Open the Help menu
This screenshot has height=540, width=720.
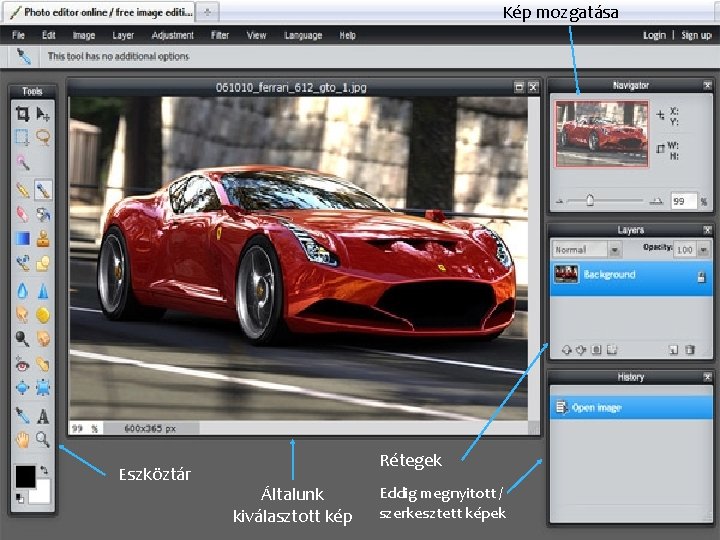pyautogui.click(x=348, y=35)
